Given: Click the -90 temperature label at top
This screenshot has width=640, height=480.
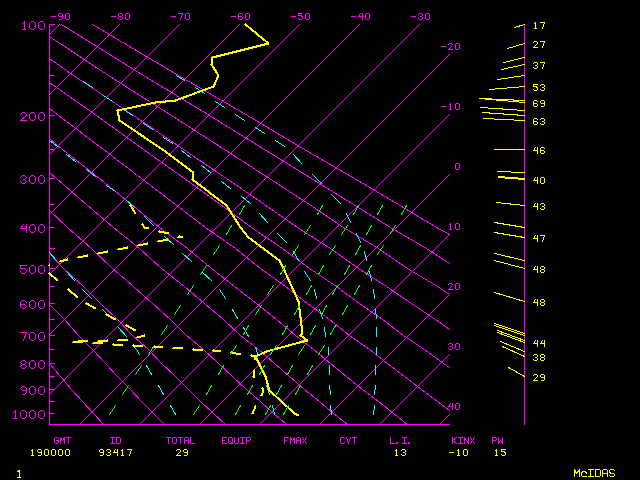Looking at the screenshot, I should tap(60, 16).
